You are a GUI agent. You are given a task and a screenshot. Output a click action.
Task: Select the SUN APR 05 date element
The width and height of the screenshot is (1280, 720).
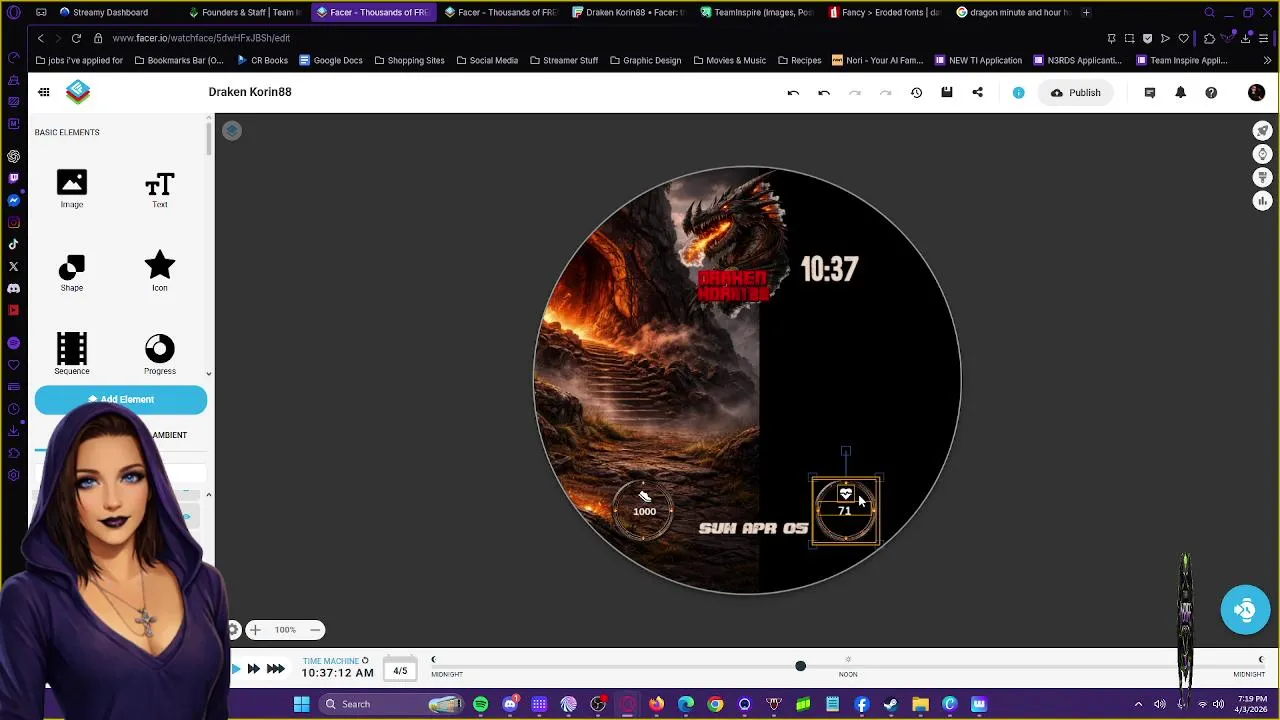(753, 528)
